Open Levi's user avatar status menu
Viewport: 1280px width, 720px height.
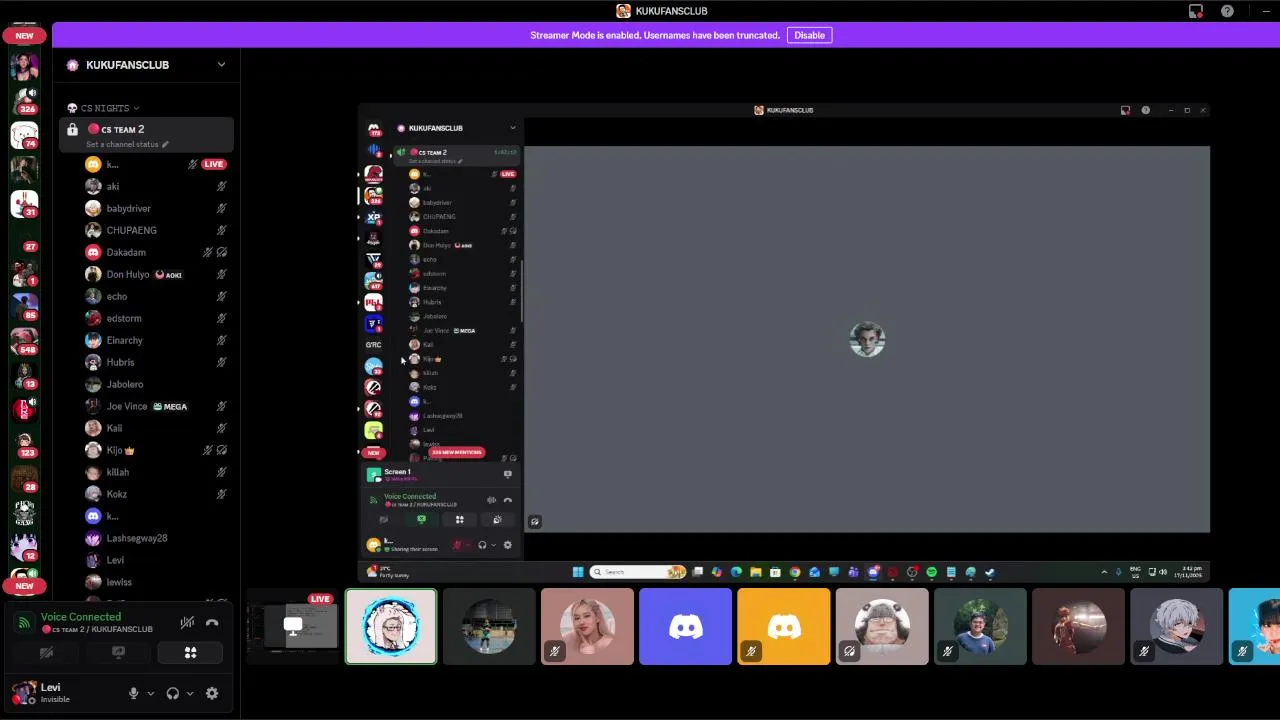[x=24, y=693]
